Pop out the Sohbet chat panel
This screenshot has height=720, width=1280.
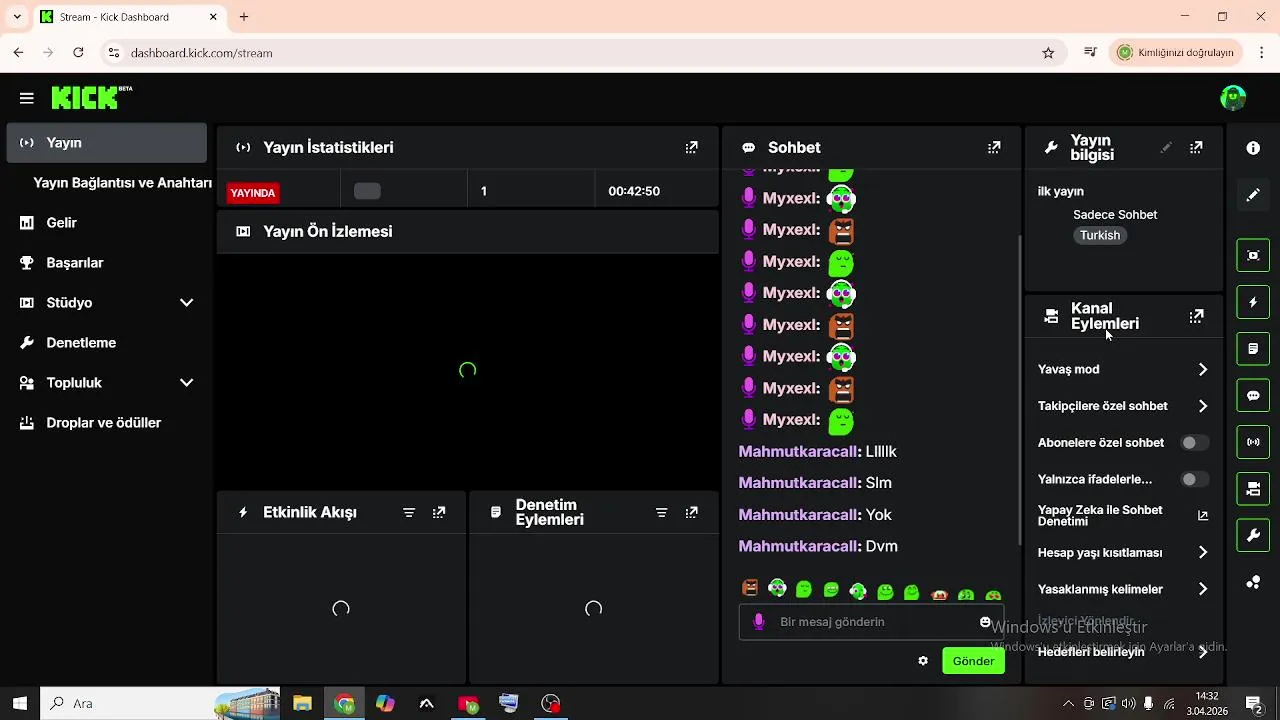pyautogui.click(x=994, y=147)
